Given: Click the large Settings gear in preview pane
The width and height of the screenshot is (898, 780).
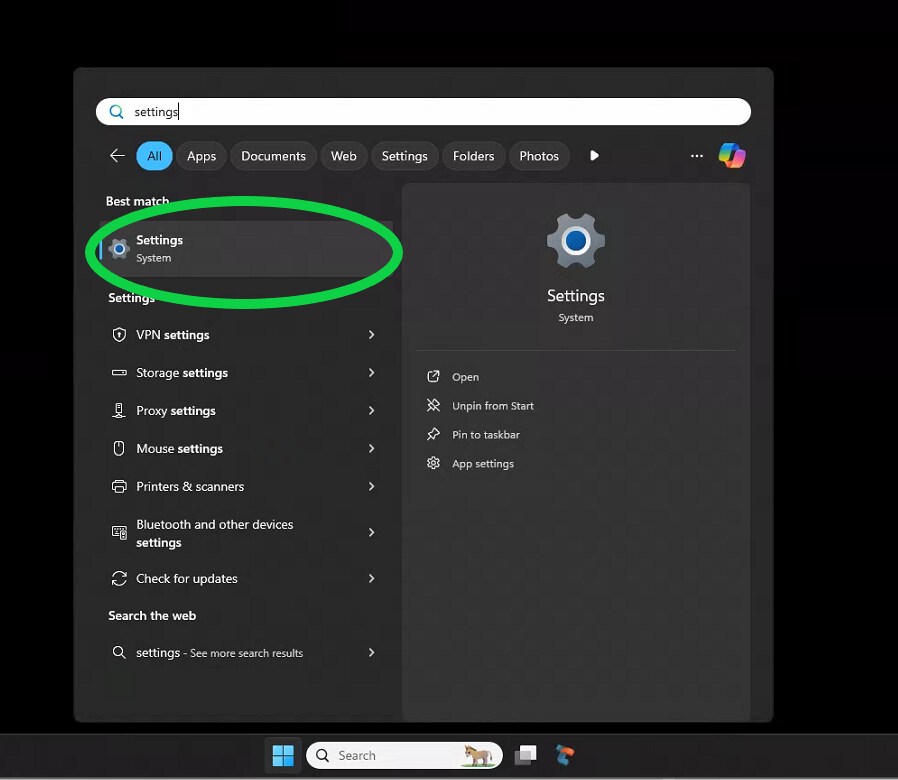Looking at the screenshot, I should [576, 241].
